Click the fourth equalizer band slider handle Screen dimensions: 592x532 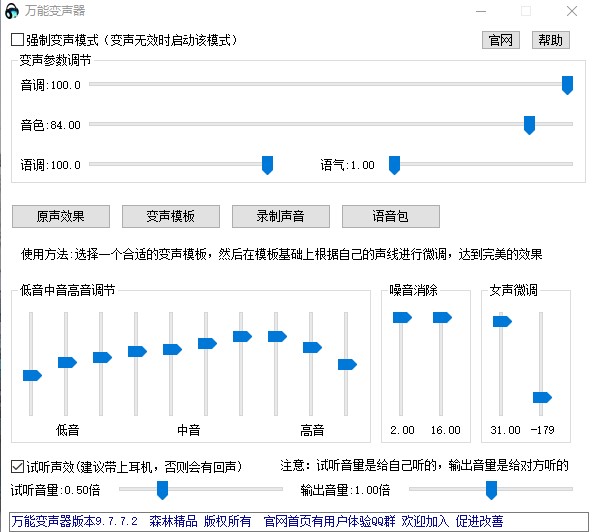pos(137,352)
